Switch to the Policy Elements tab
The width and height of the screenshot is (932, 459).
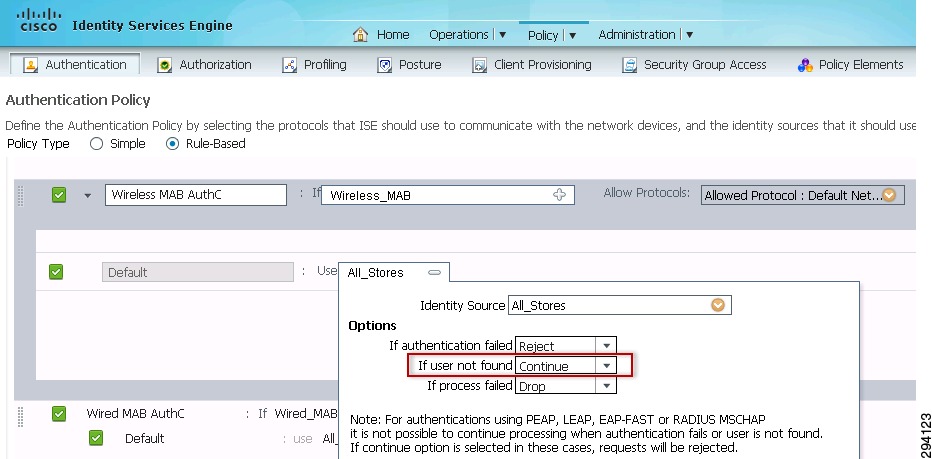tap(851, 64)
